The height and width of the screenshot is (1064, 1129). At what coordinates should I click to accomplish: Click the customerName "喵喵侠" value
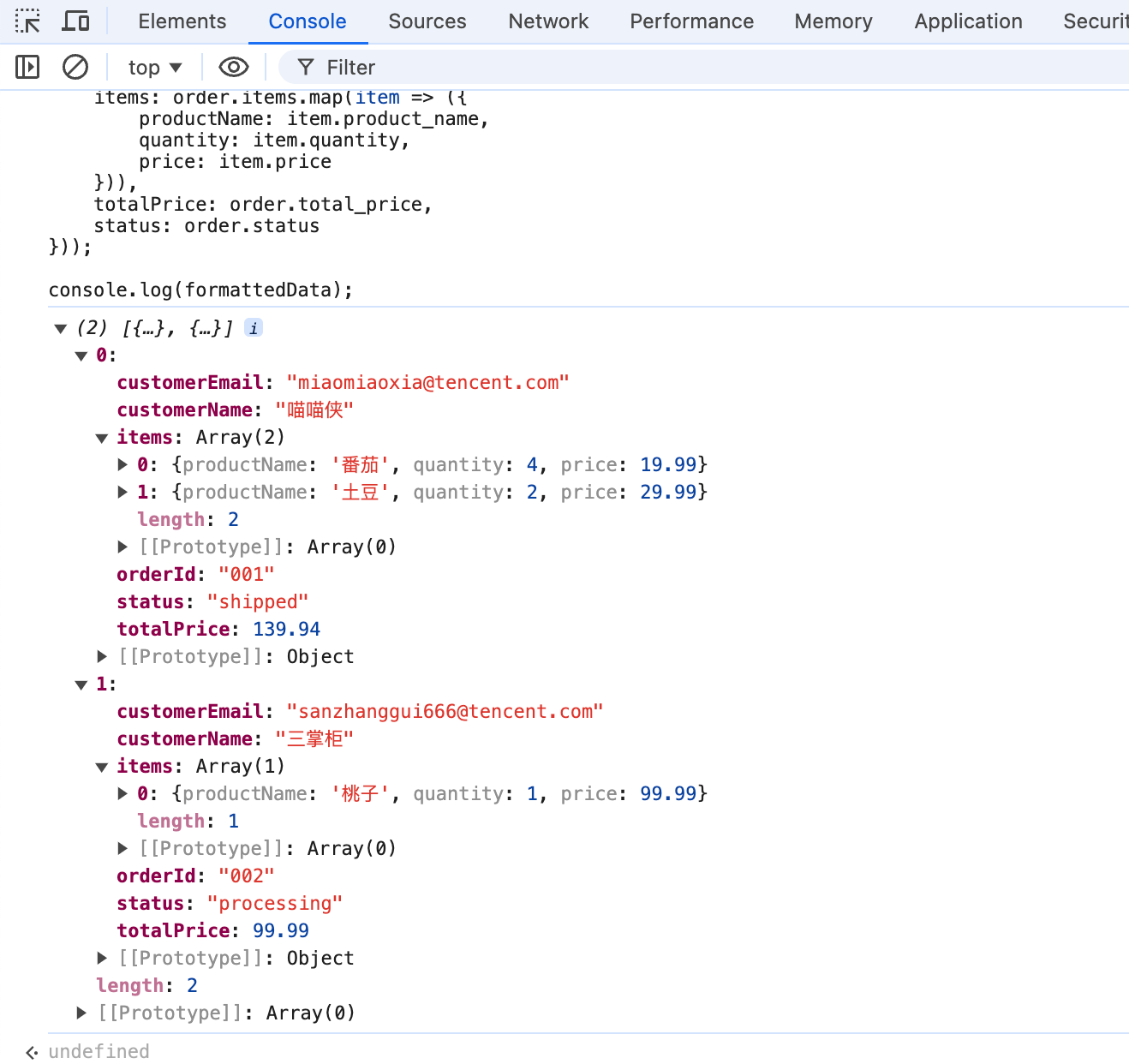pyautogui.click(x=314, y=409)
